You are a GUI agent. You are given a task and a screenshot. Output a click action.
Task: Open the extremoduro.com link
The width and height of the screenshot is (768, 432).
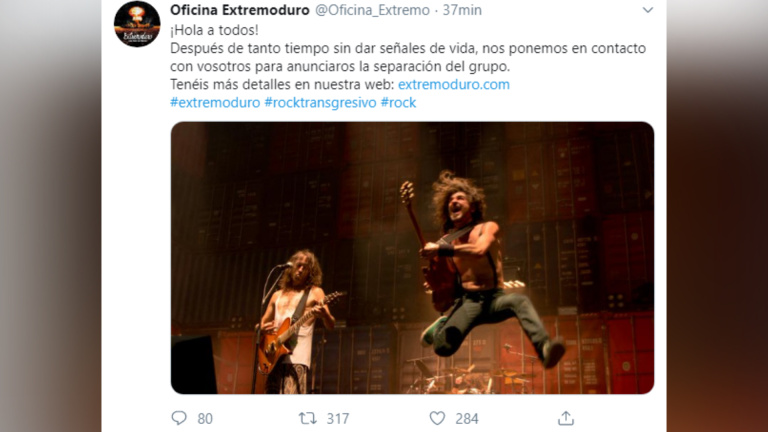pyautogui.click(x=454, y=84)
